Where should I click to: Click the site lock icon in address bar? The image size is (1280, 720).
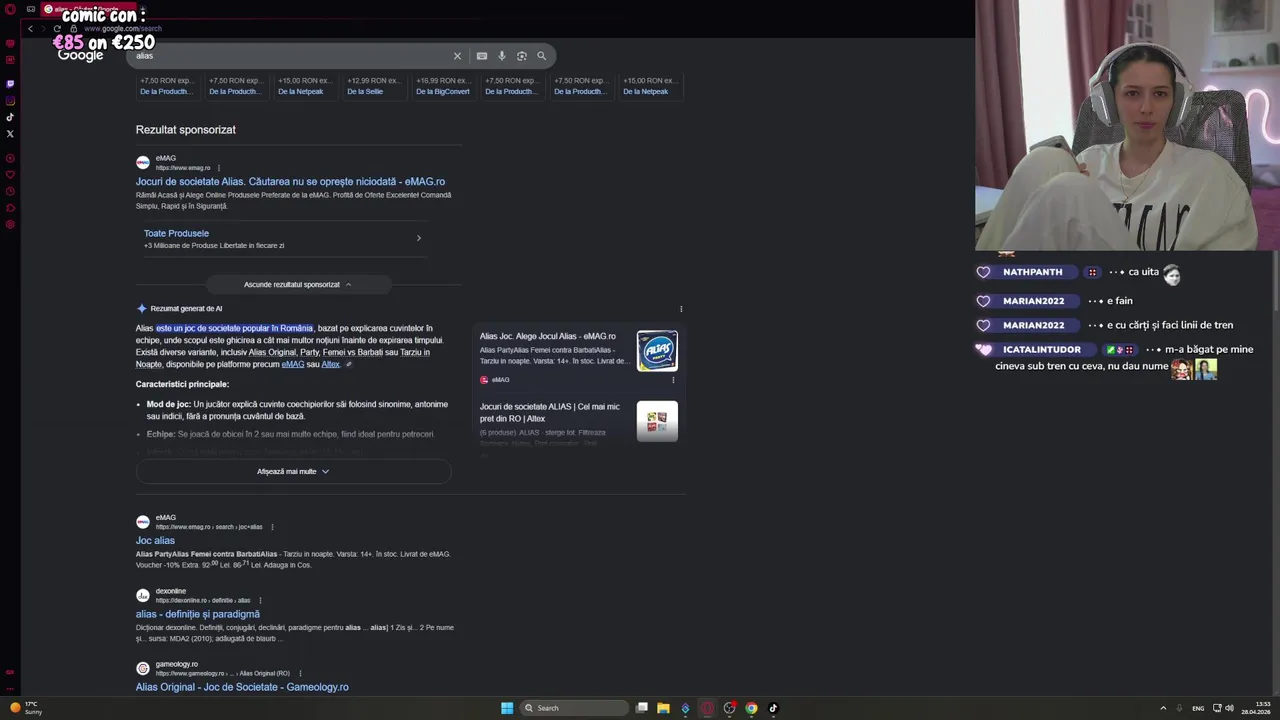(73, 28)
